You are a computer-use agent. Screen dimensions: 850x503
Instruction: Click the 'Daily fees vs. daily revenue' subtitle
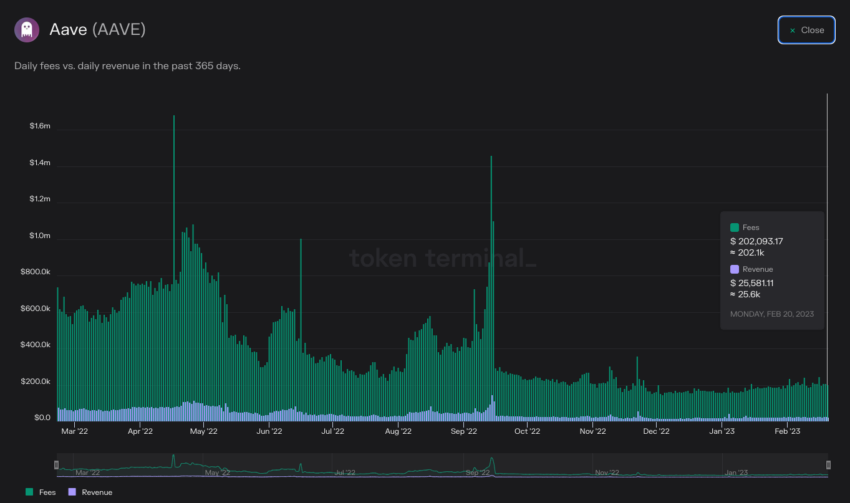tap(127, 66)
